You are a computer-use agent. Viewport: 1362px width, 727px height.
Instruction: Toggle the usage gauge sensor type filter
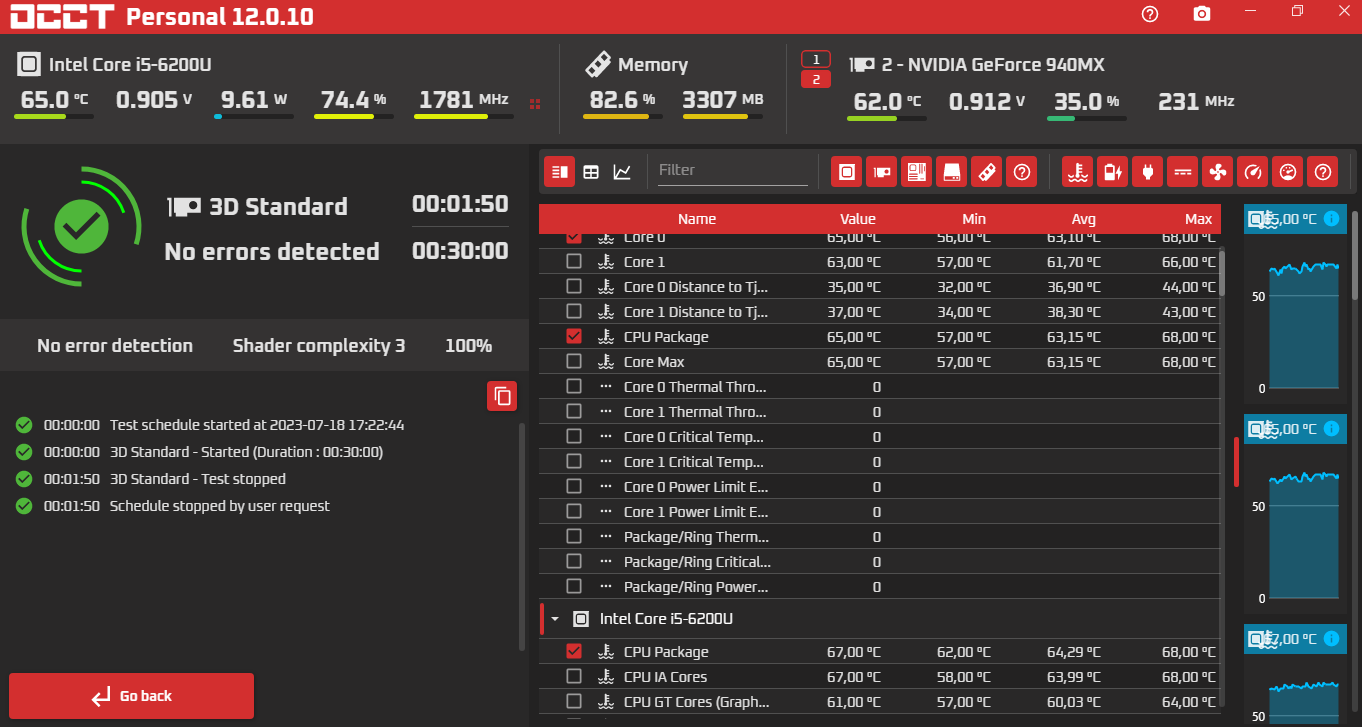(x=1287, y=171)
